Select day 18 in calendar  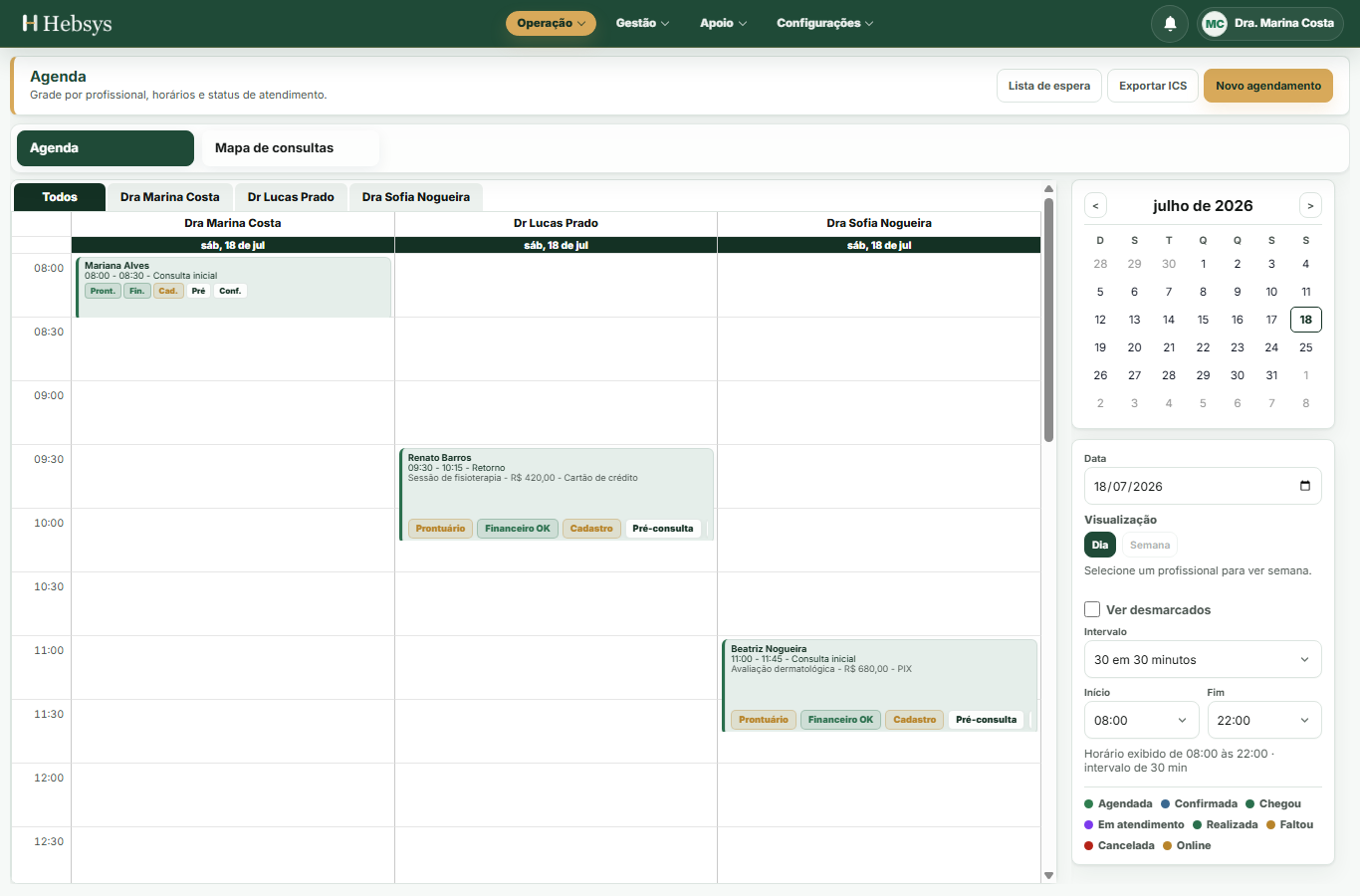point(1305,320)
